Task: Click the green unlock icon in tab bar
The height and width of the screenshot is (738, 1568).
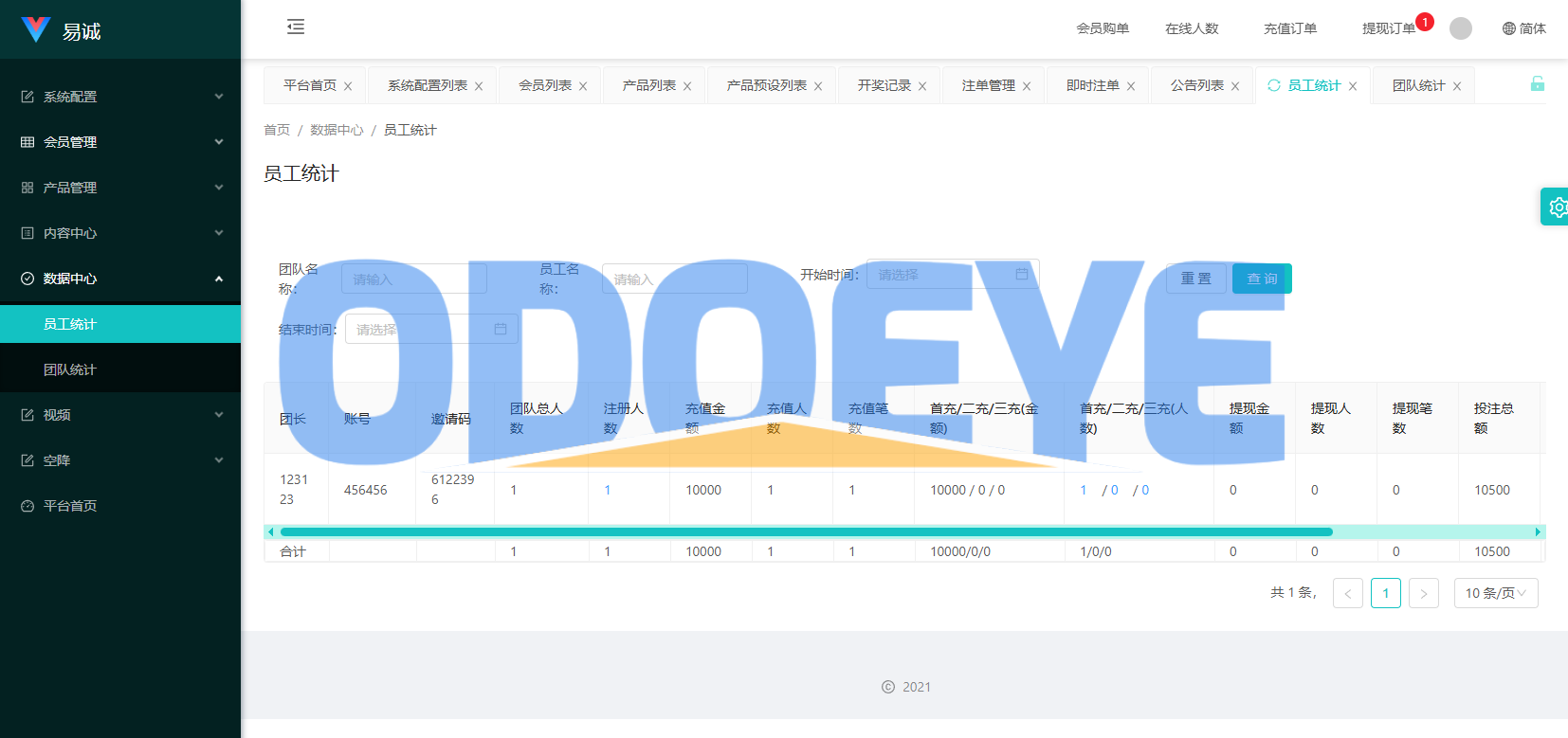Action: click(1538, 83)
